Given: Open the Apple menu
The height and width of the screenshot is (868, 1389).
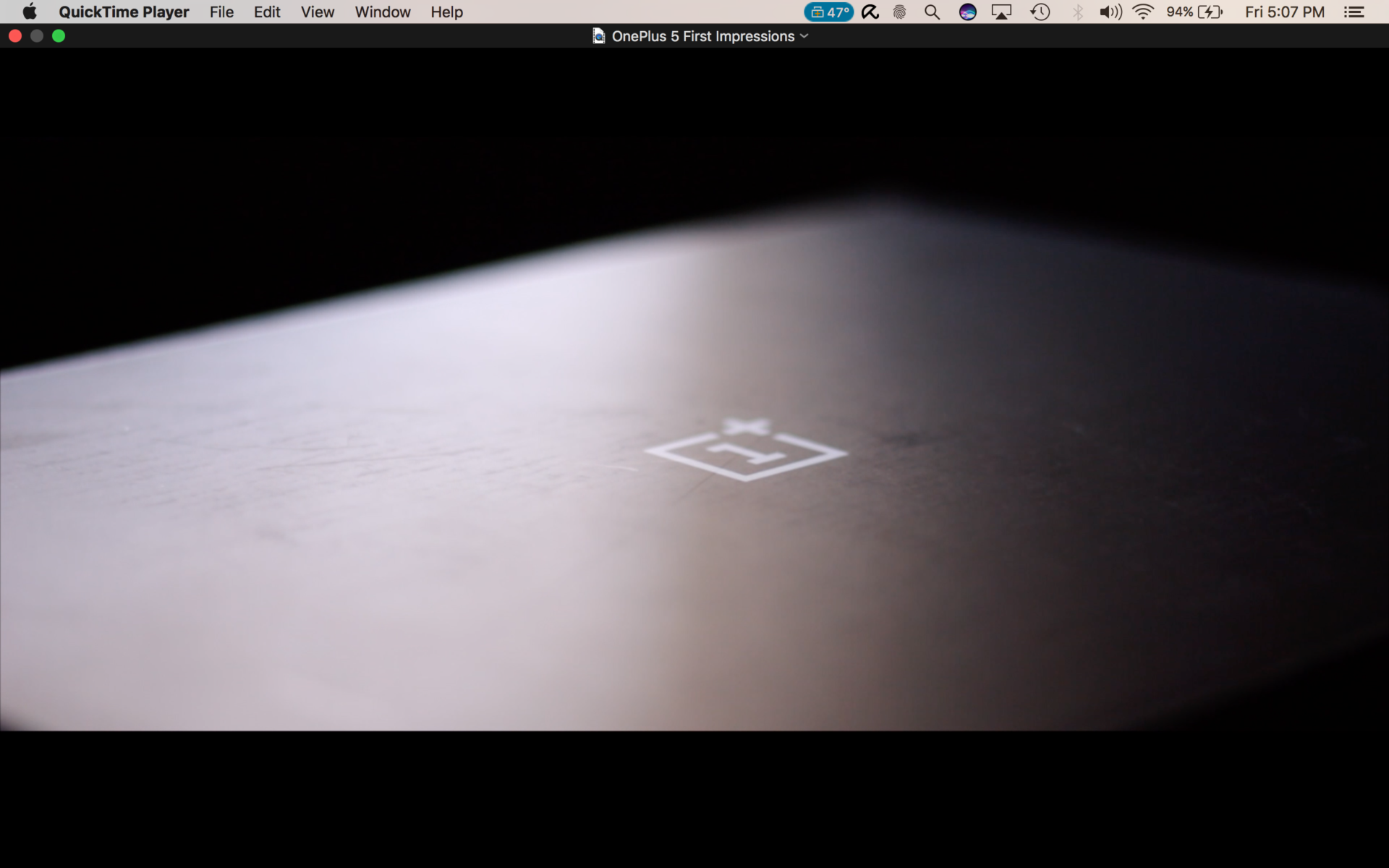Looking at the screenshot, I should click(30, 12).
